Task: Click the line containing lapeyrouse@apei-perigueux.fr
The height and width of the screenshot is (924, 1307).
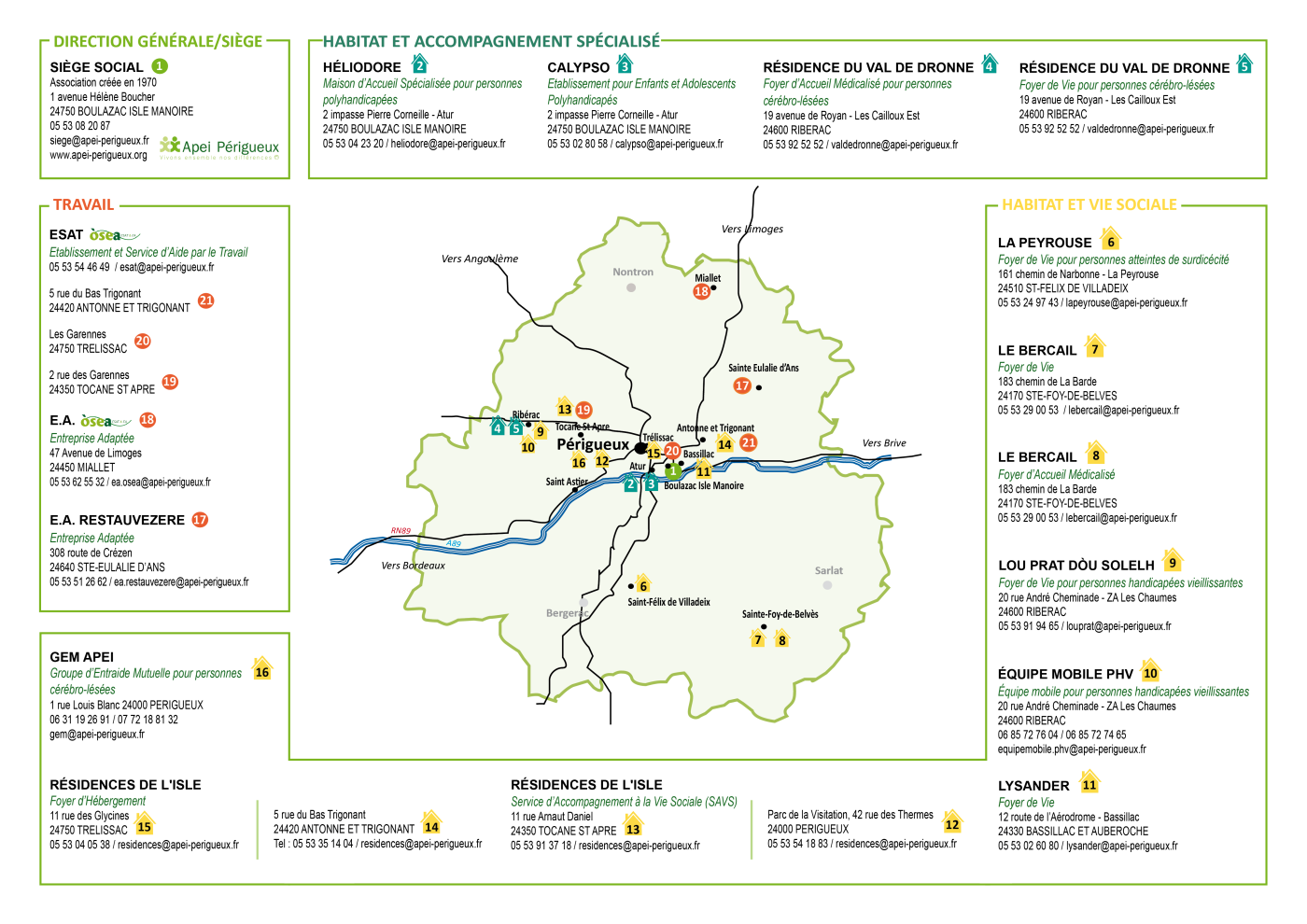Action: click(x=1092, y=302)
